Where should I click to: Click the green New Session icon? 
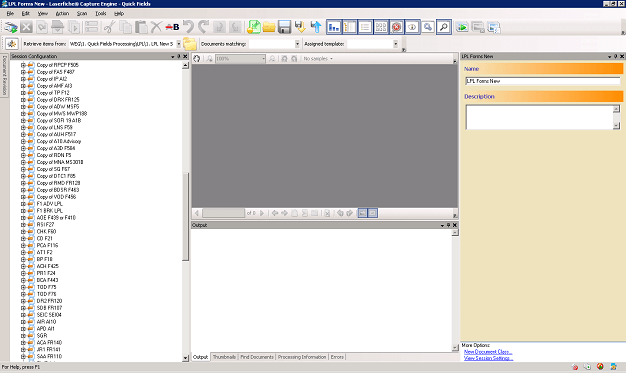click(254, 27)
